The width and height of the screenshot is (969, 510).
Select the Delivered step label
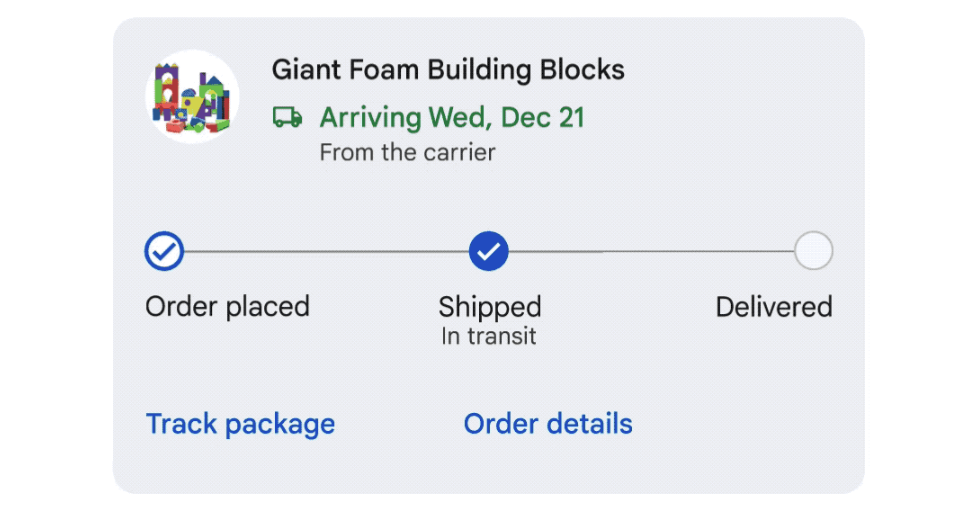pyautogui.click(x=774, y=307)
